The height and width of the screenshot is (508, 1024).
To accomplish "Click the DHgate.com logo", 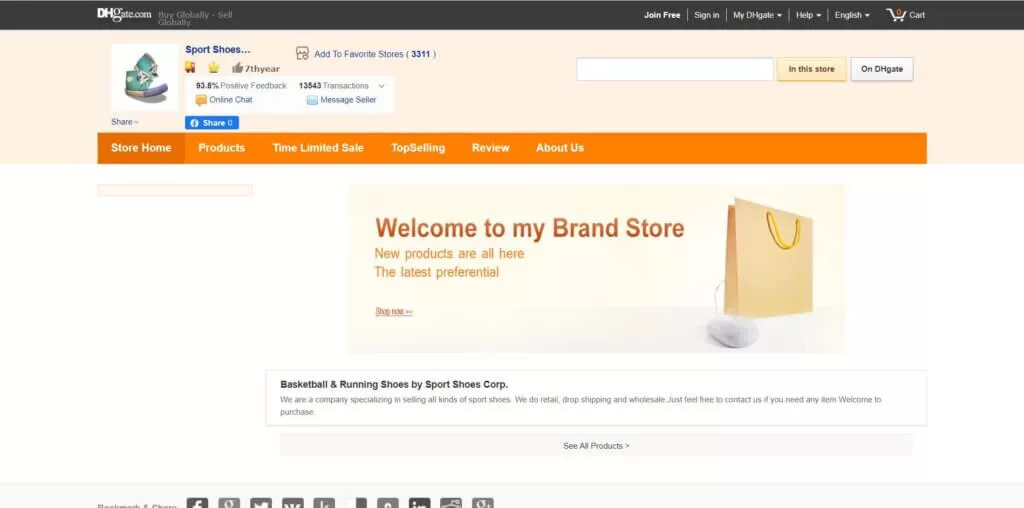I will click(x=124, y=14).
